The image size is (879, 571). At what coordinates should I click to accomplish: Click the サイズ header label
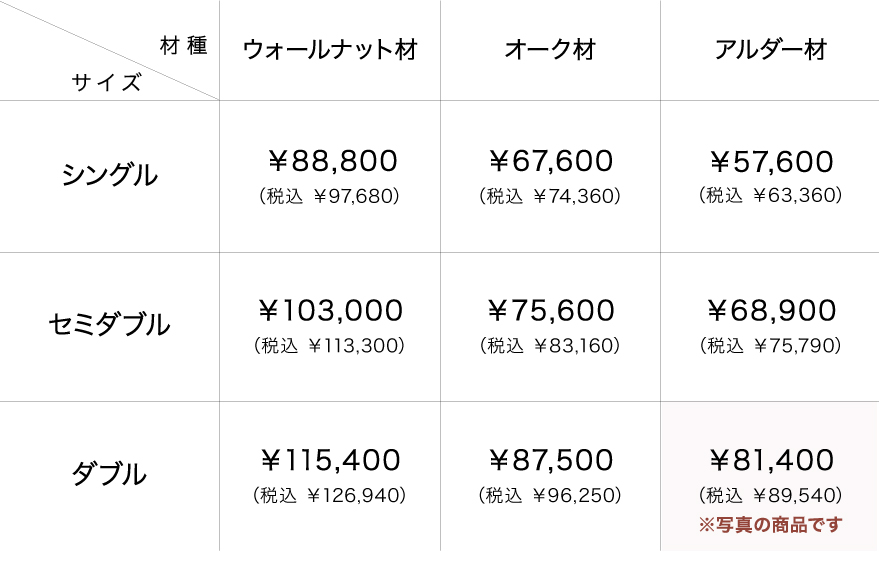tap(107, 83)
